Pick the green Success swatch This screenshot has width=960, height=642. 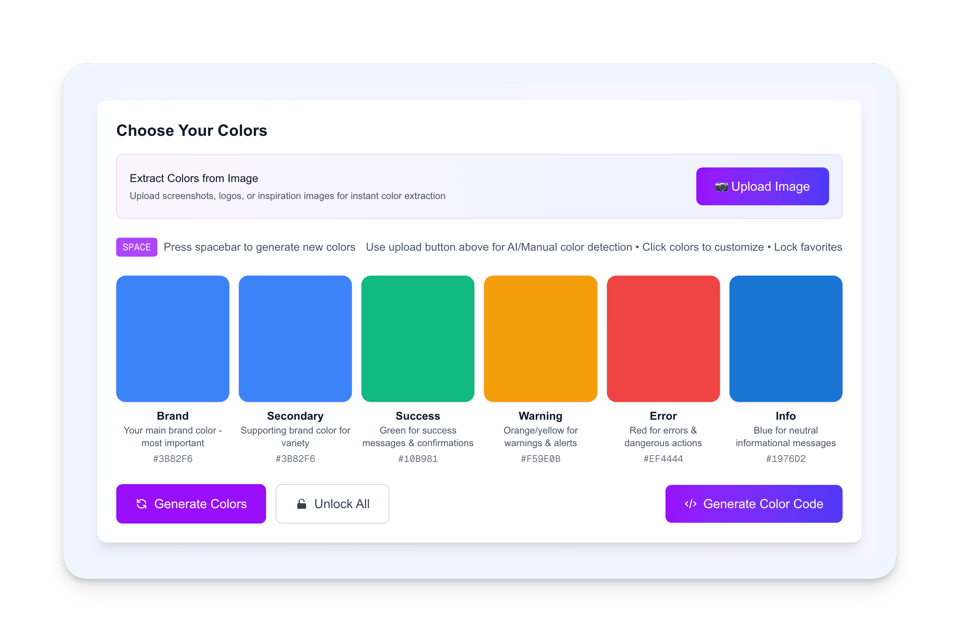(x=418, y=339)
